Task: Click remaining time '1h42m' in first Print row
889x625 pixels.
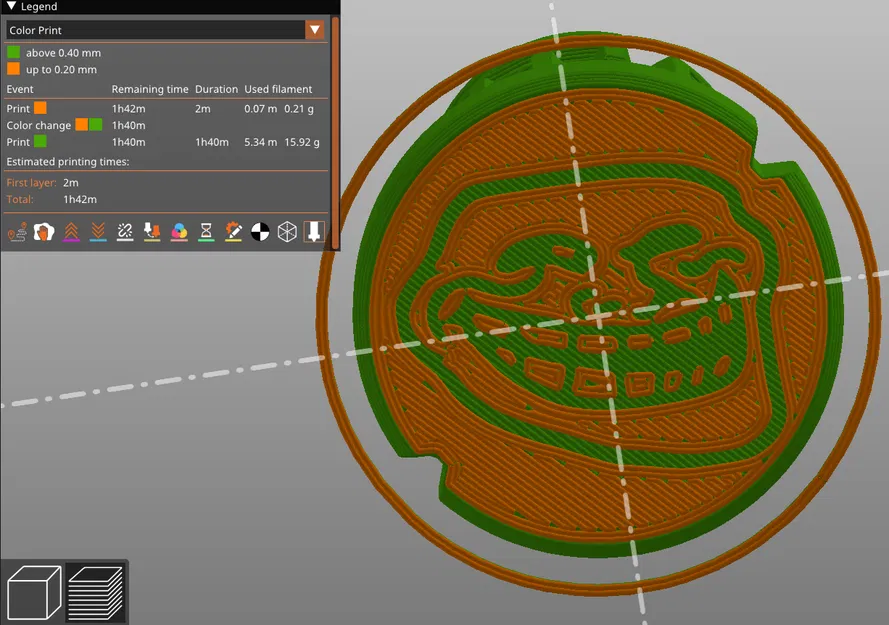Action: (x=129, y=108)
